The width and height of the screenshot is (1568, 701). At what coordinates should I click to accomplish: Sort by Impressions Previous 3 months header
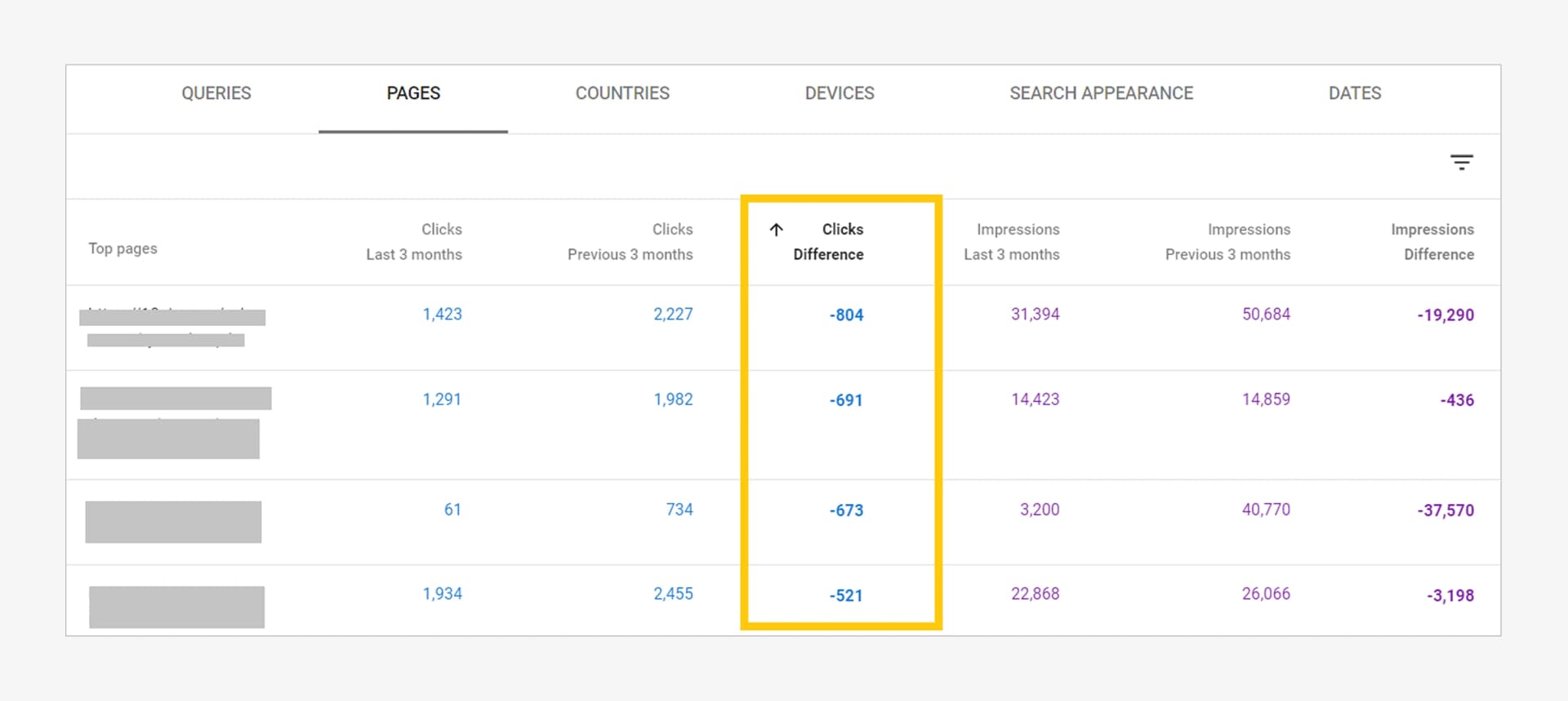(1227, 242)
